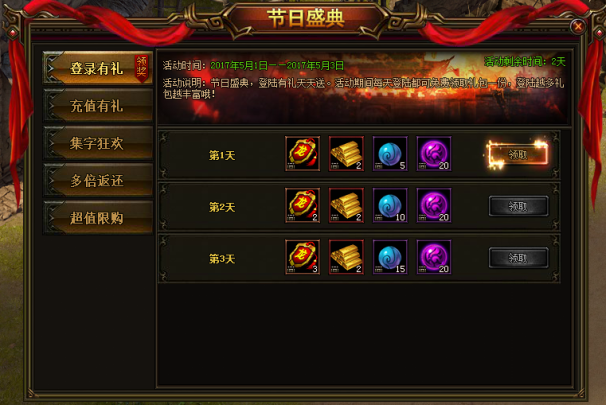Viewport: 606px width, 405px height.
Task: Click the Day 1 gold bars icon
Action: point(346,153)
